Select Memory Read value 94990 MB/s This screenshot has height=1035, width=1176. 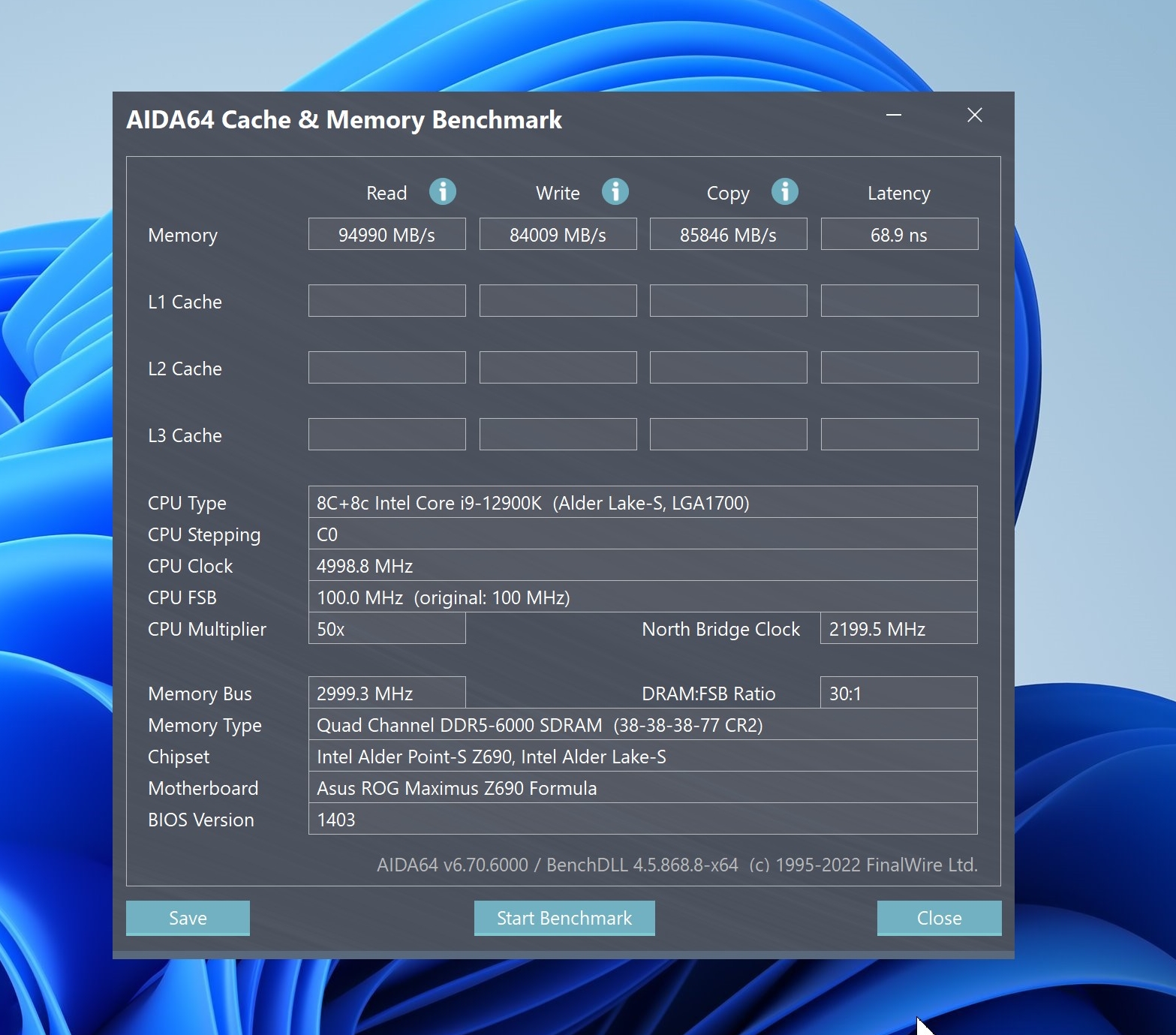coord(386,234)
